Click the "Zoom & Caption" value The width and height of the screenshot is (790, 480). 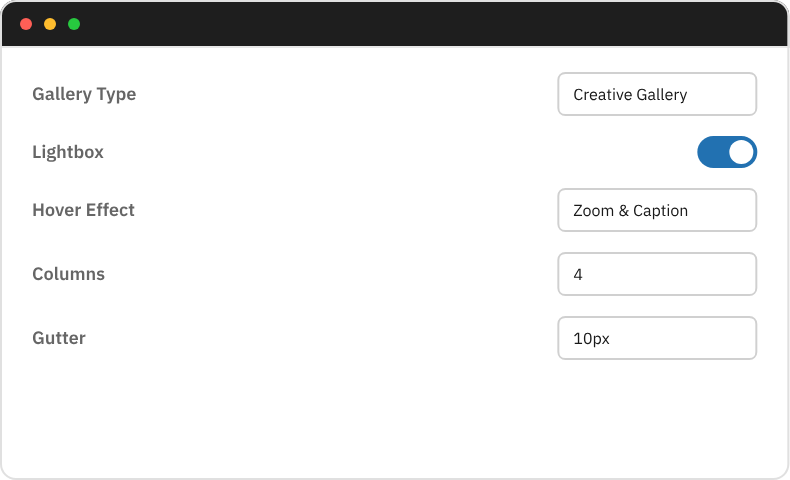point(630,211)
